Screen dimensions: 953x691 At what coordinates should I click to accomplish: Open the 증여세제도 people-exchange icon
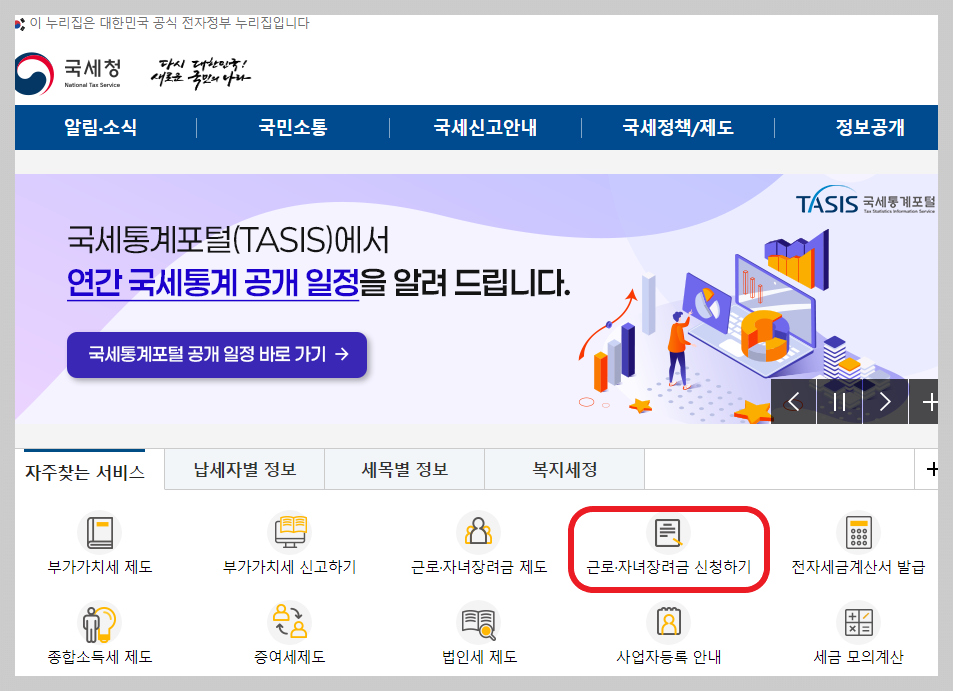(289, 622)
